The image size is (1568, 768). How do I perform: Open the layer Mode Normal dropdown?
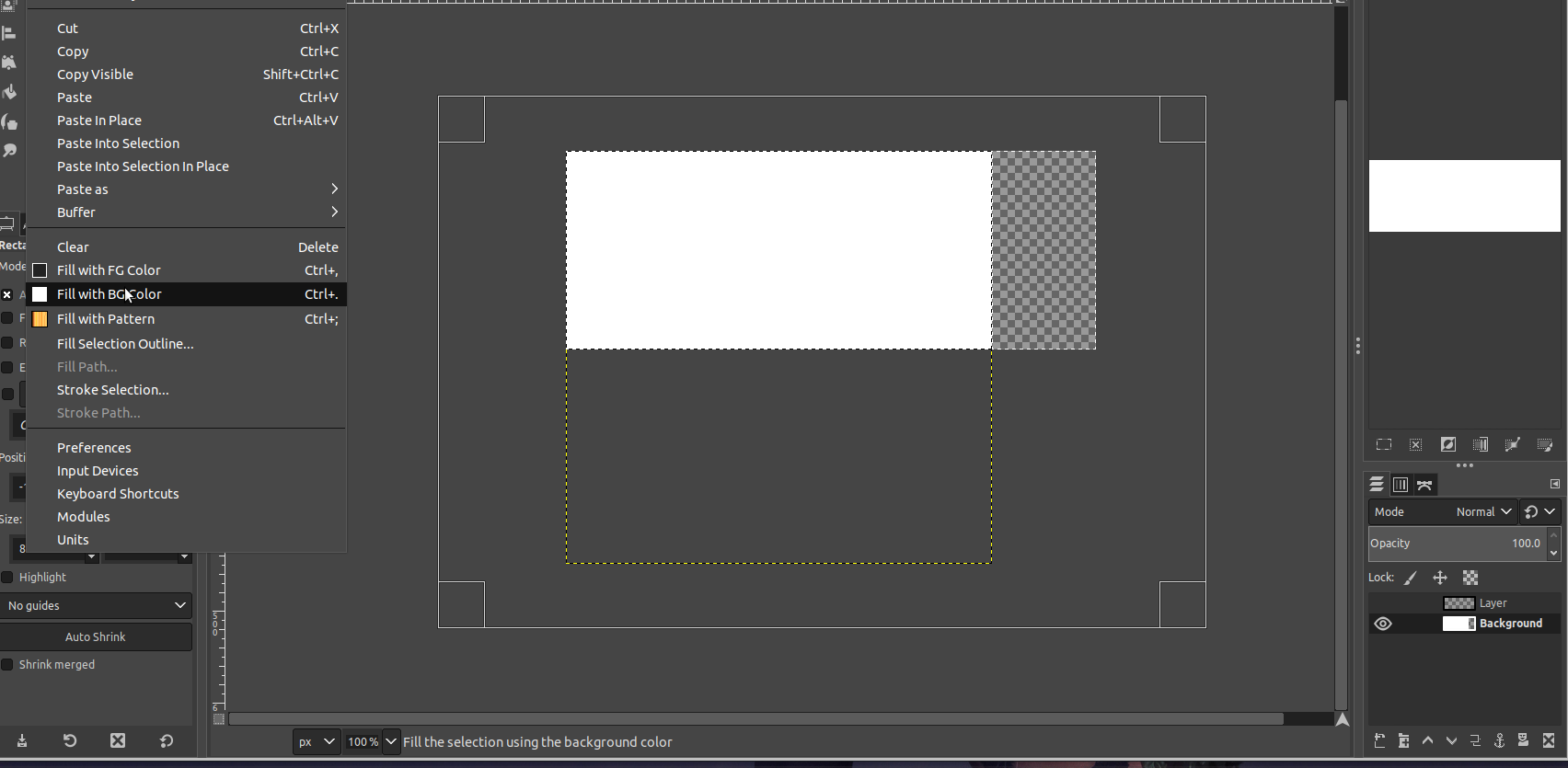[x=1482, y=511]
